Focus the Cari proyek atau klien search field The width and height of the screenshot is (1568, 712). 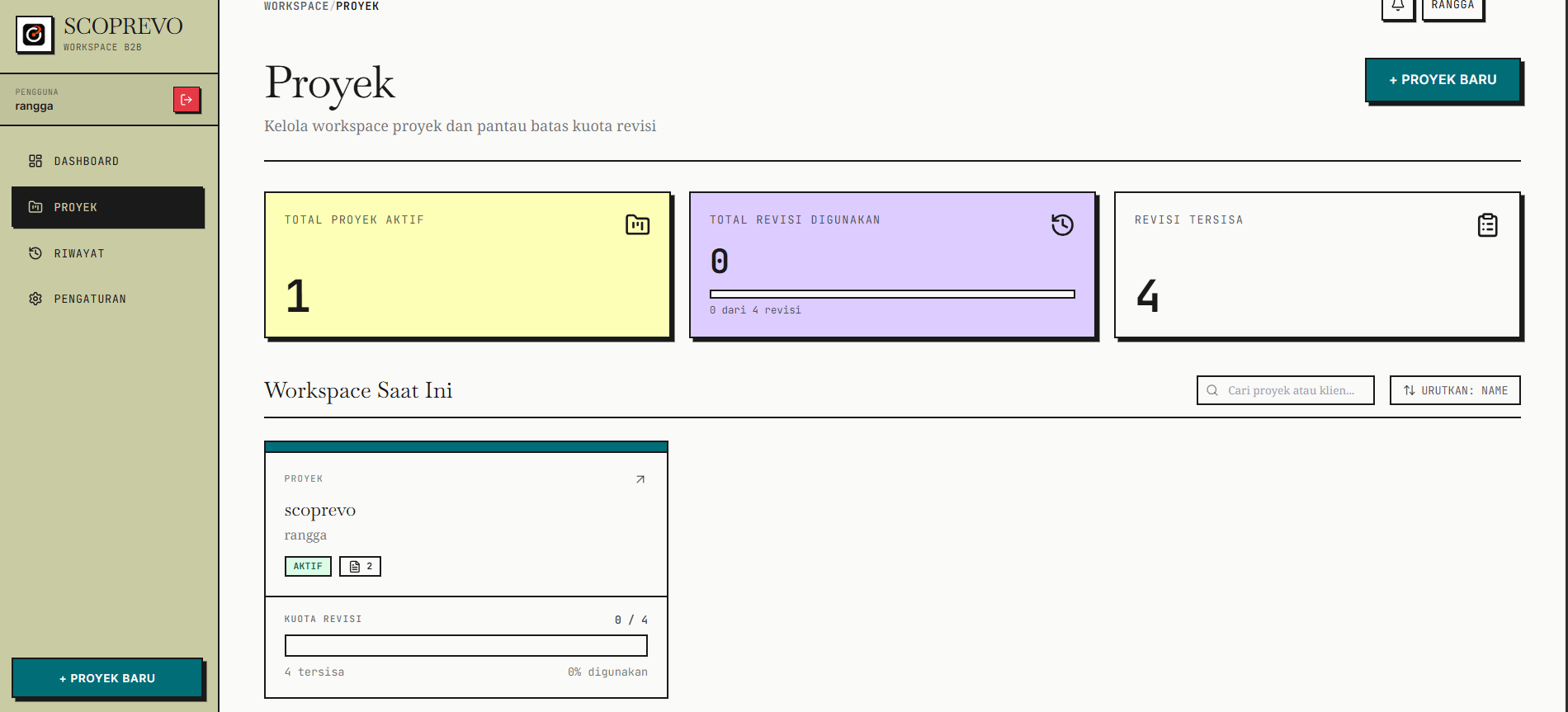1286,390
